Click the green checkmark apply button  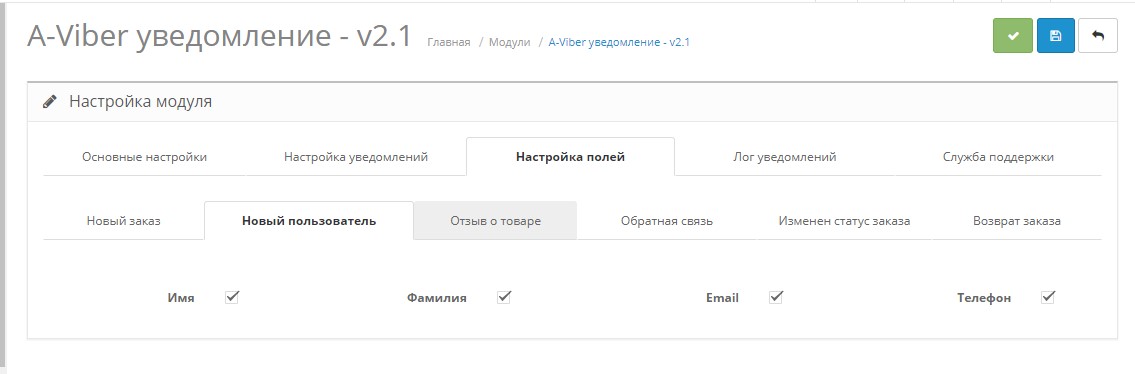(x=1013, y=35)
